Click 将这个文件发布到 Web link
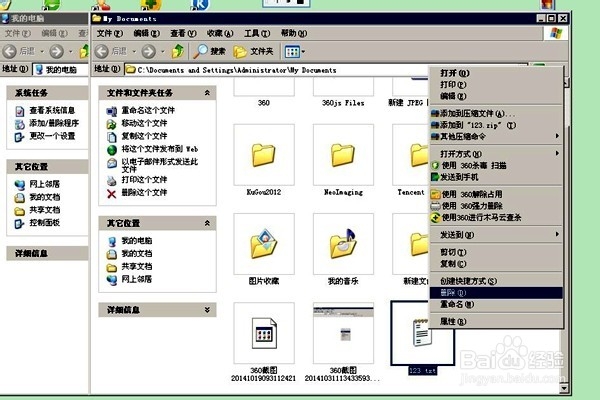 (160, 149)
